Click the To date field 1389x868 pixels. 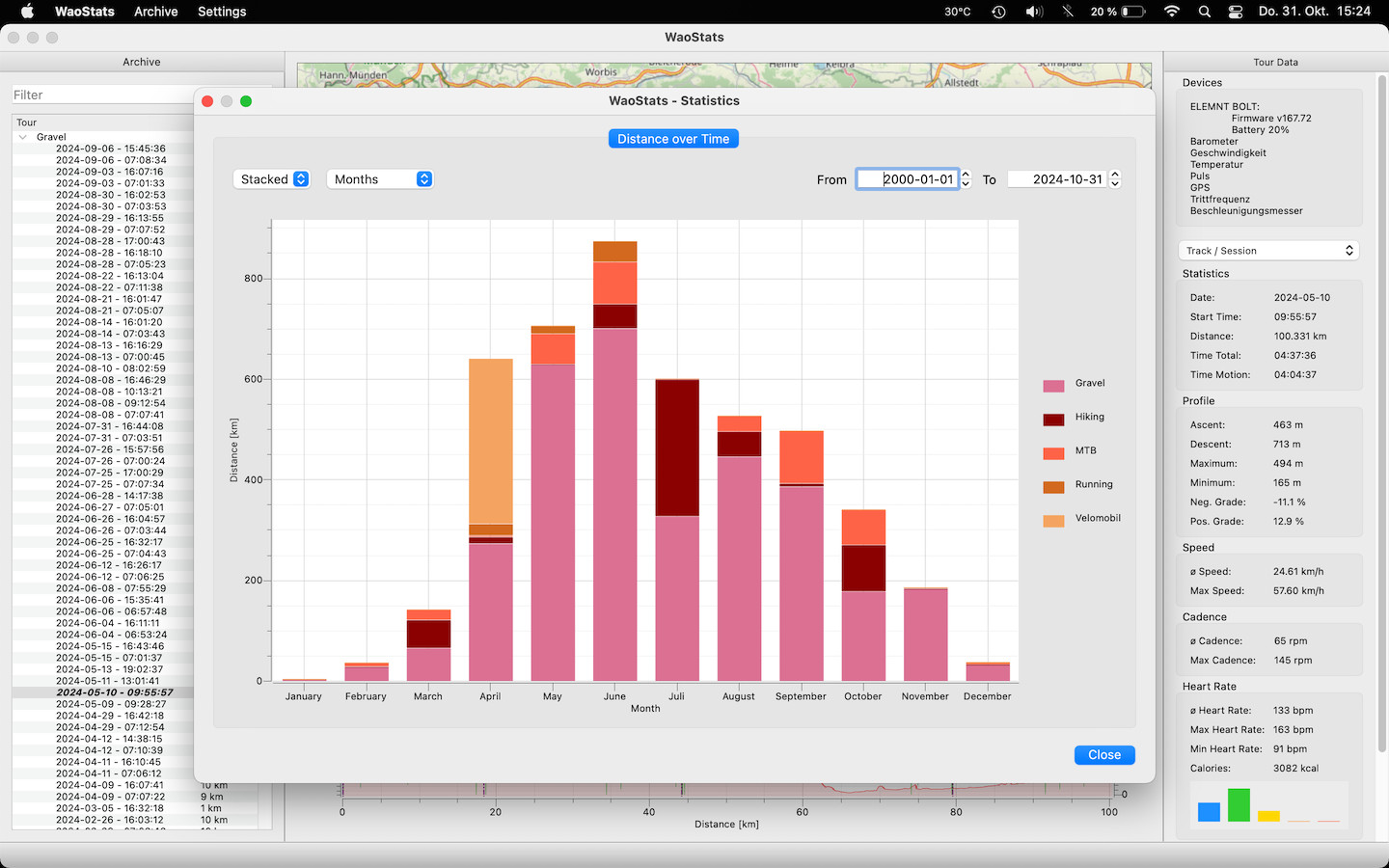tap(1058, 179)
